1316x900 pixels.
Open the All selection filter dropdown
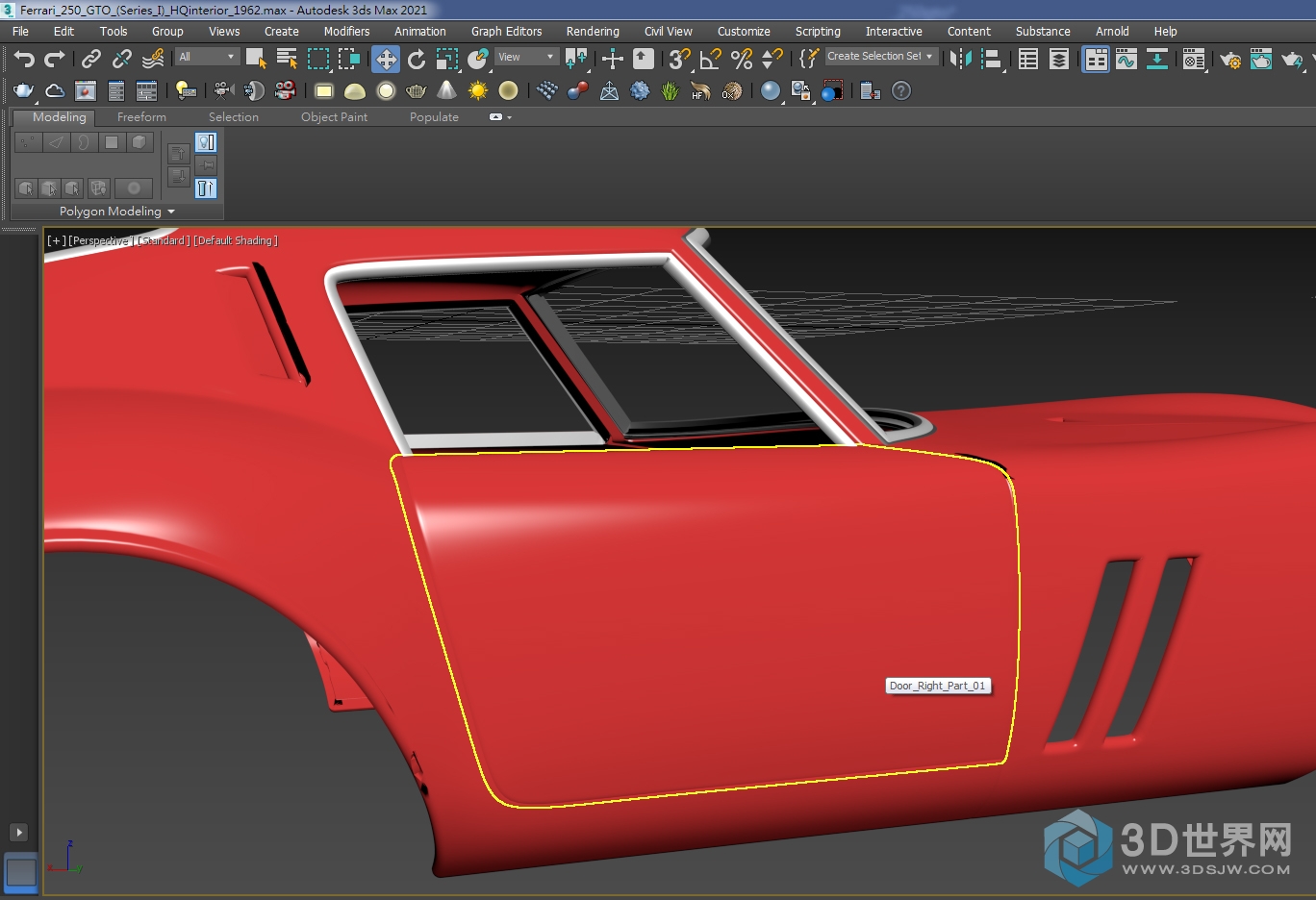click(x=207, y=57)
